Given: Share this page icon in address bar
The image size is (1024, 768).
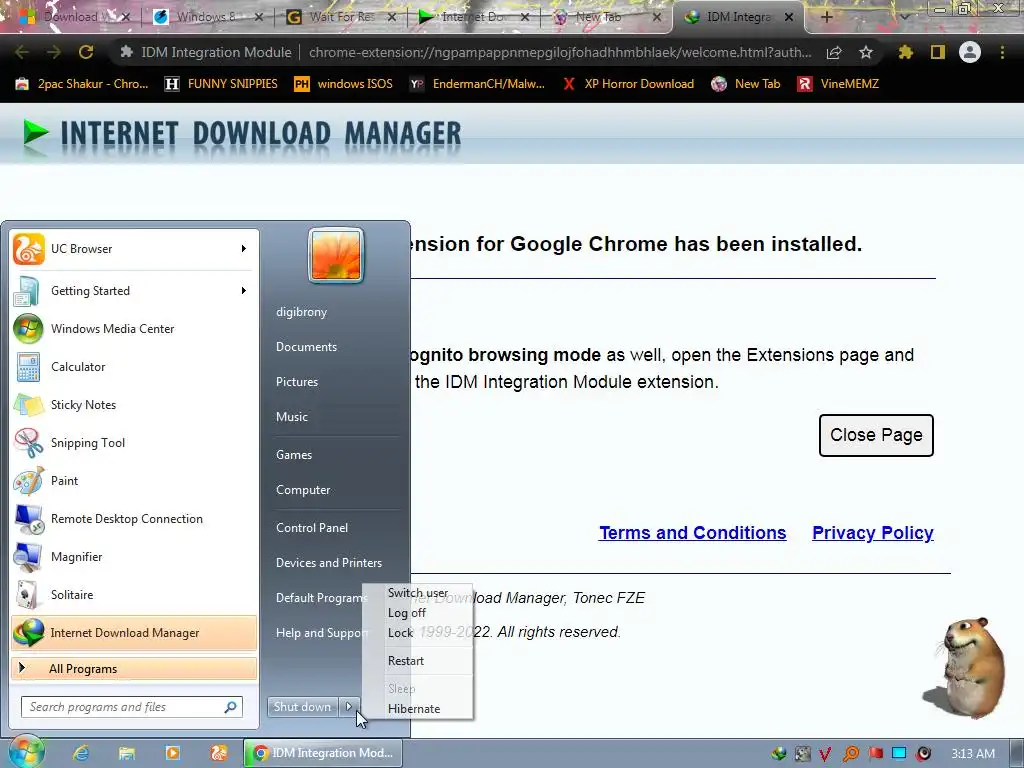Looking at the screenshot, I should (x=834, y=52).
